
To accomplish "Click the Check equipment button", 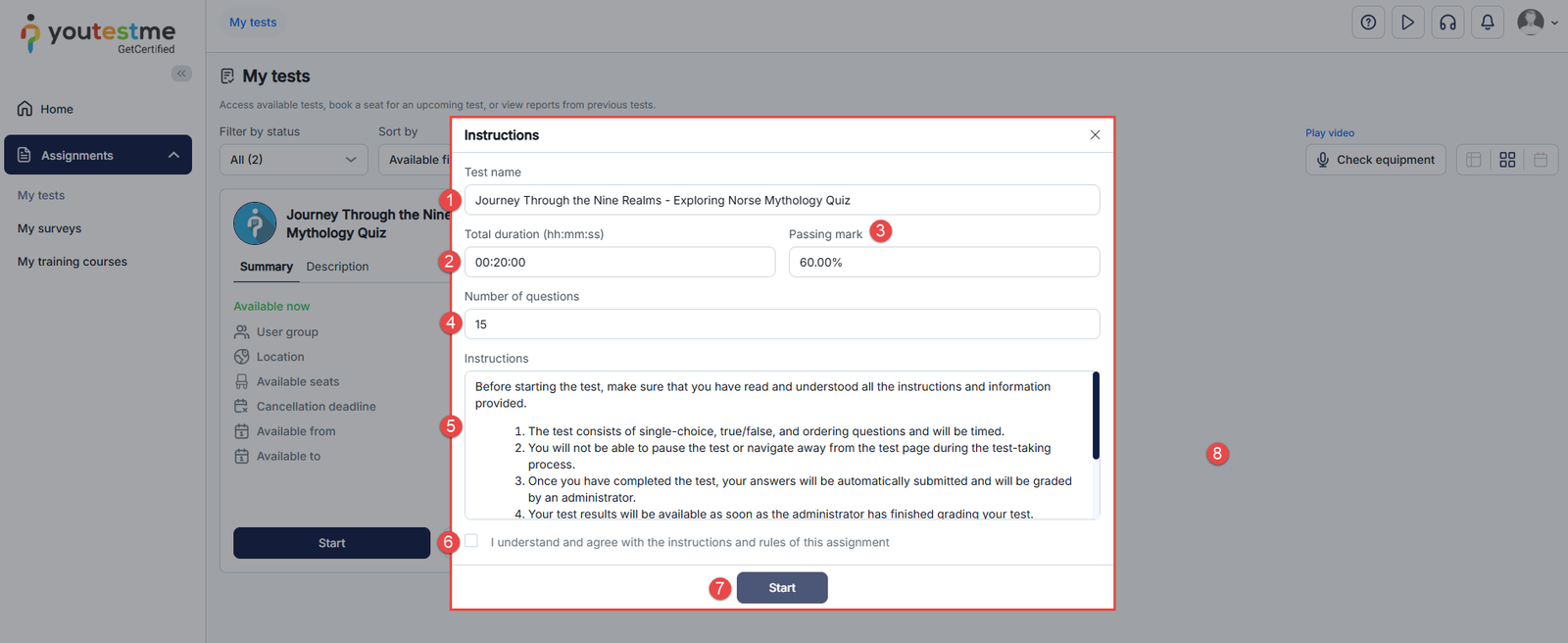I will (x=1375, y=160).
